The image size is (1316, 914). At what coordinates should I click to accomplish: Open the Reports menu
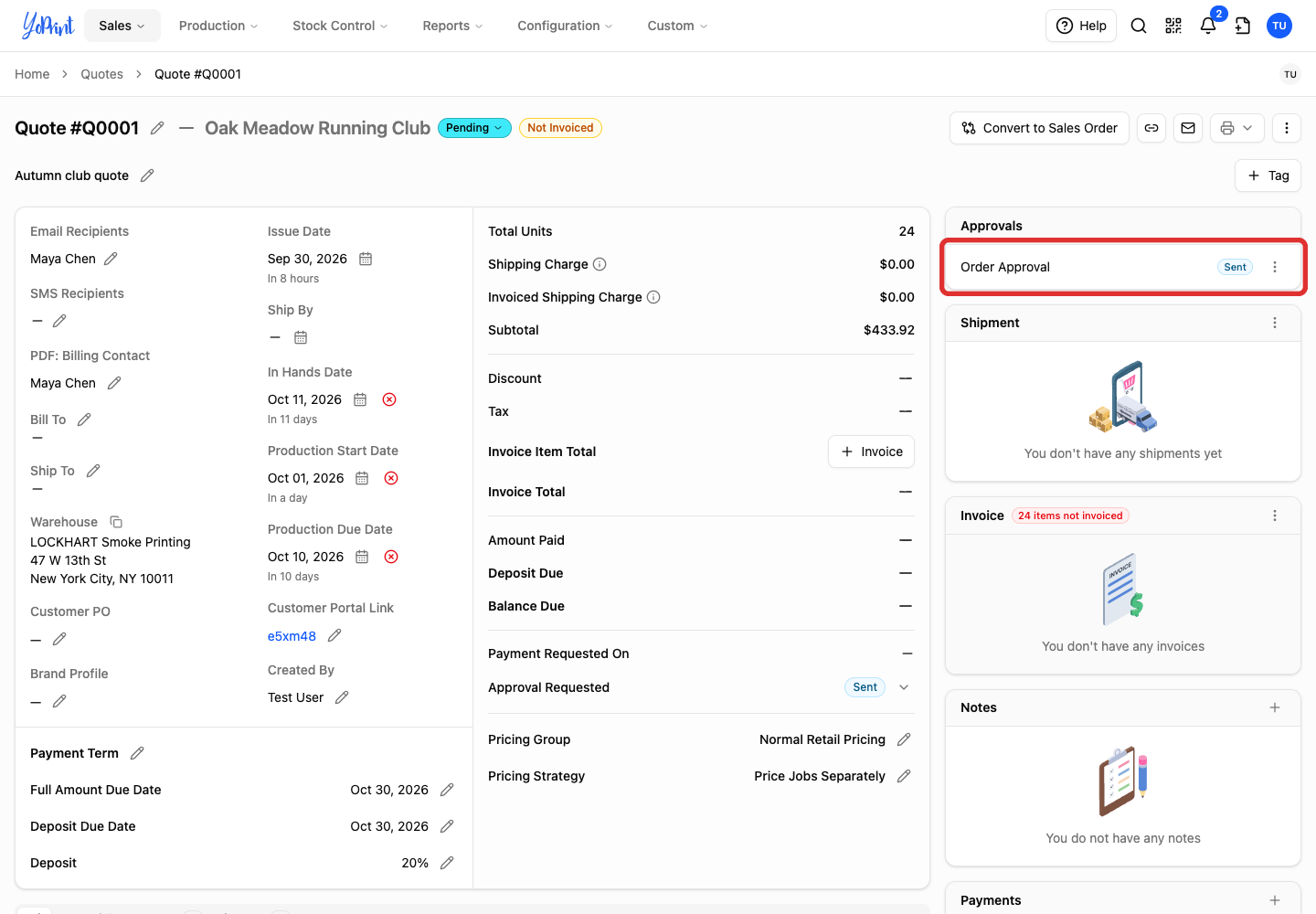[x=452, y=26]
